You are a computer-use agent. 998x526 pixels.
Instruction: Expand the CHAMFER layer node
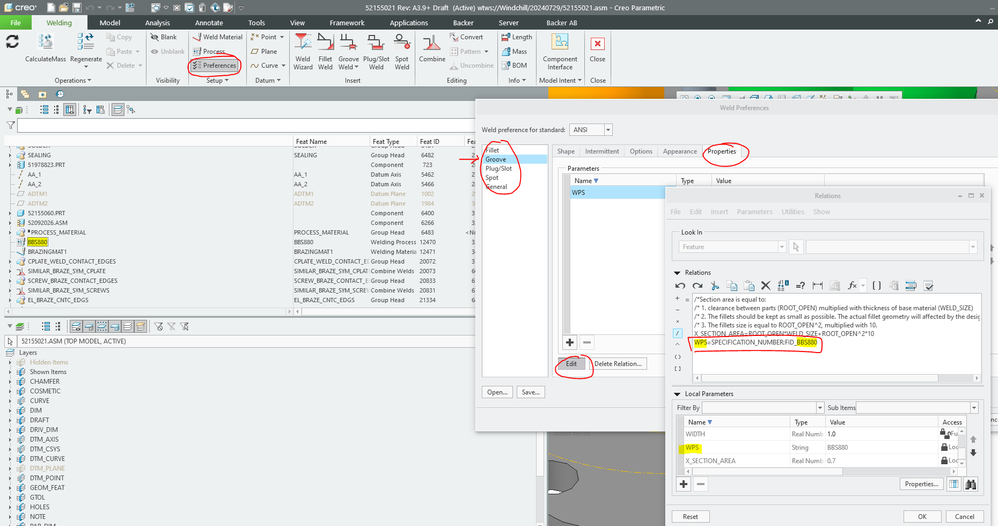point(11,381)
